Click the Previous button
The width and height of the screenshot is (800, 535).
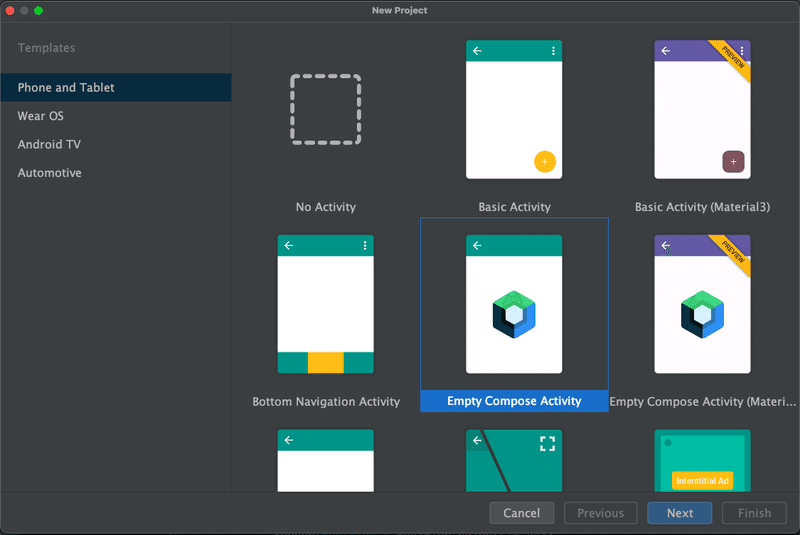point(601,513)
